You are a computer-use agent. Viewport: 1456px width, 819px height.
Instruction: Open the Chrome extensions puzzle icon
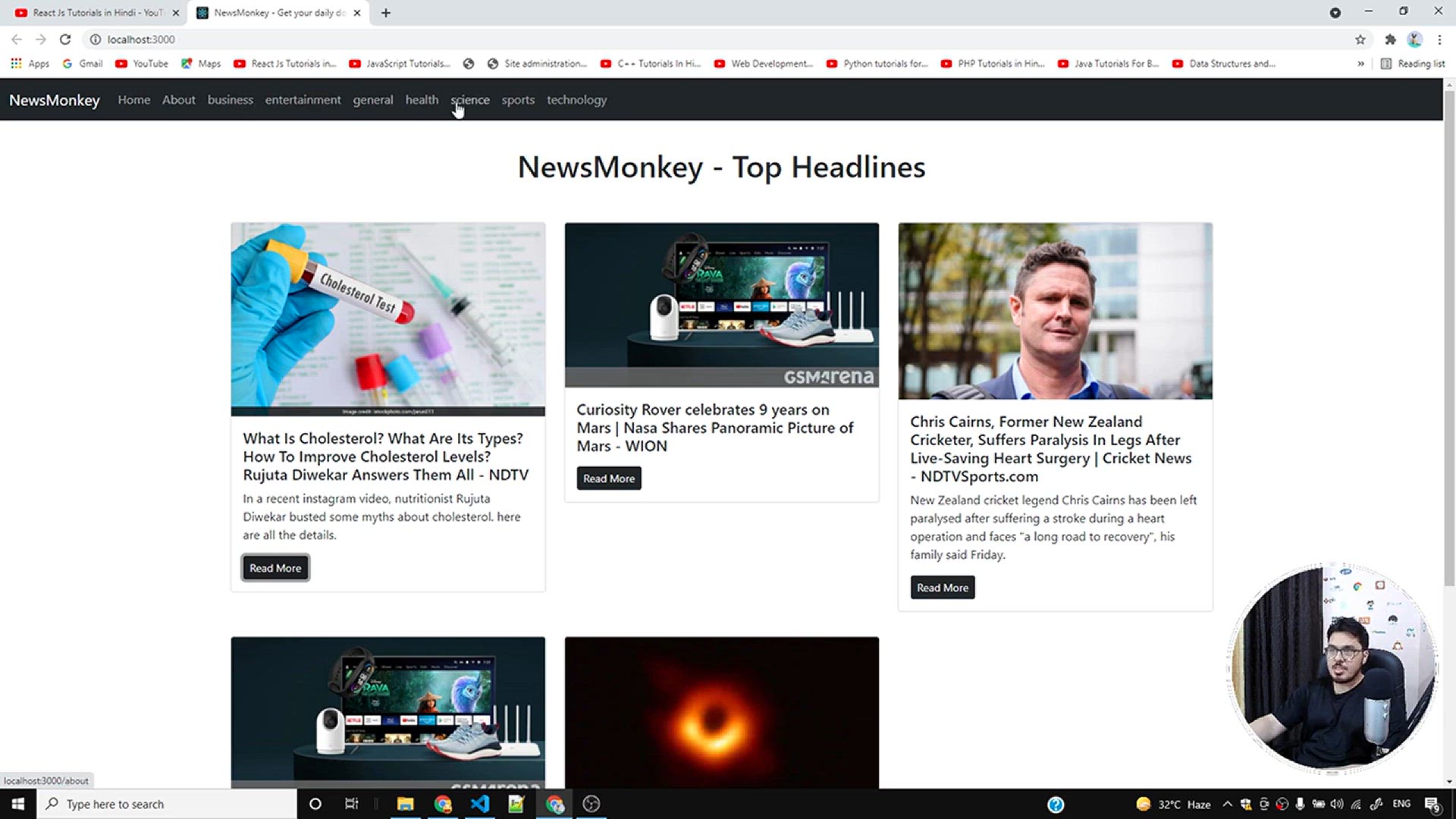(x=1390, y=39)
